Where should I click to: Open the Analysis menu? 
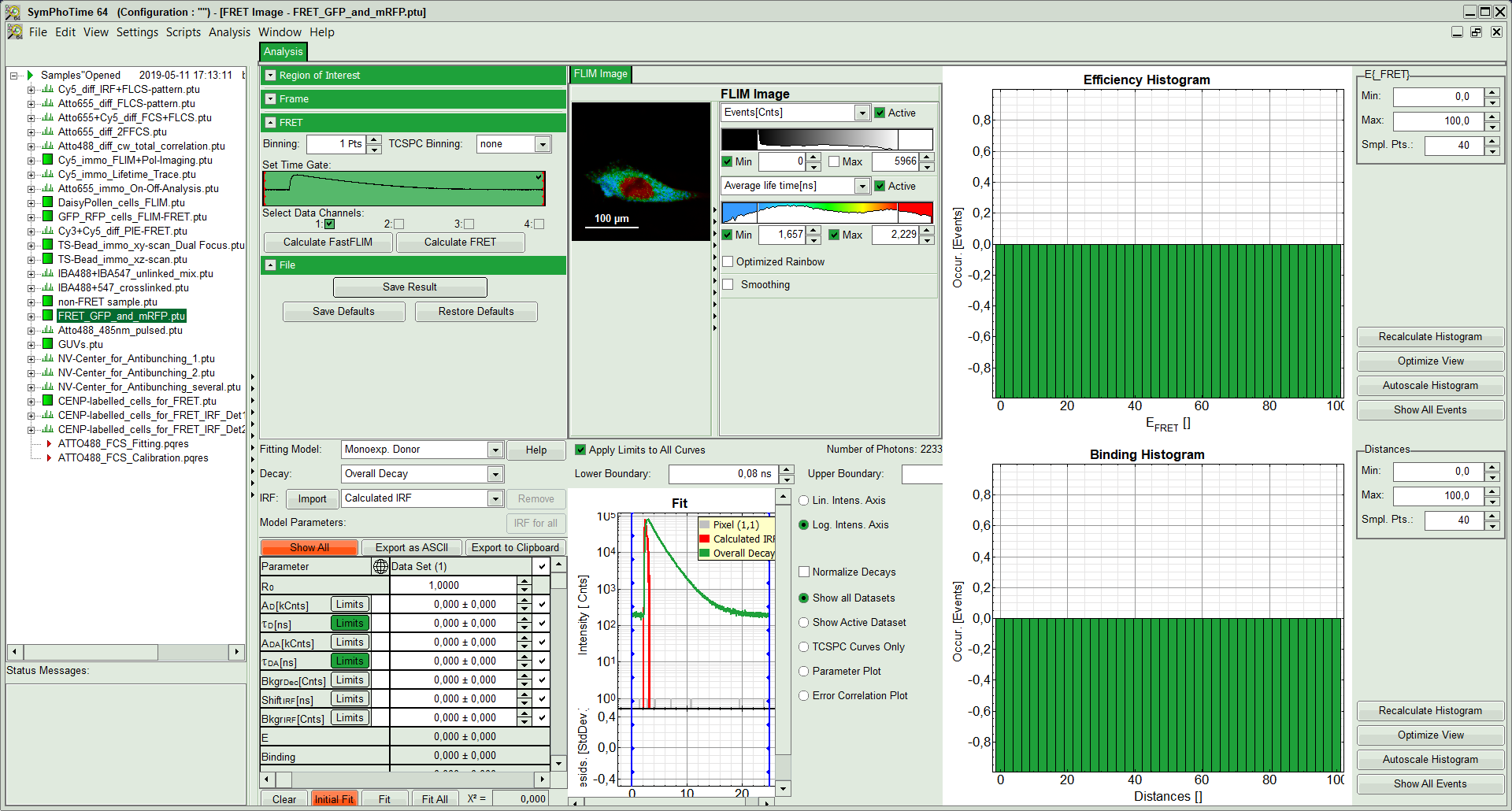tap(229, 32)
